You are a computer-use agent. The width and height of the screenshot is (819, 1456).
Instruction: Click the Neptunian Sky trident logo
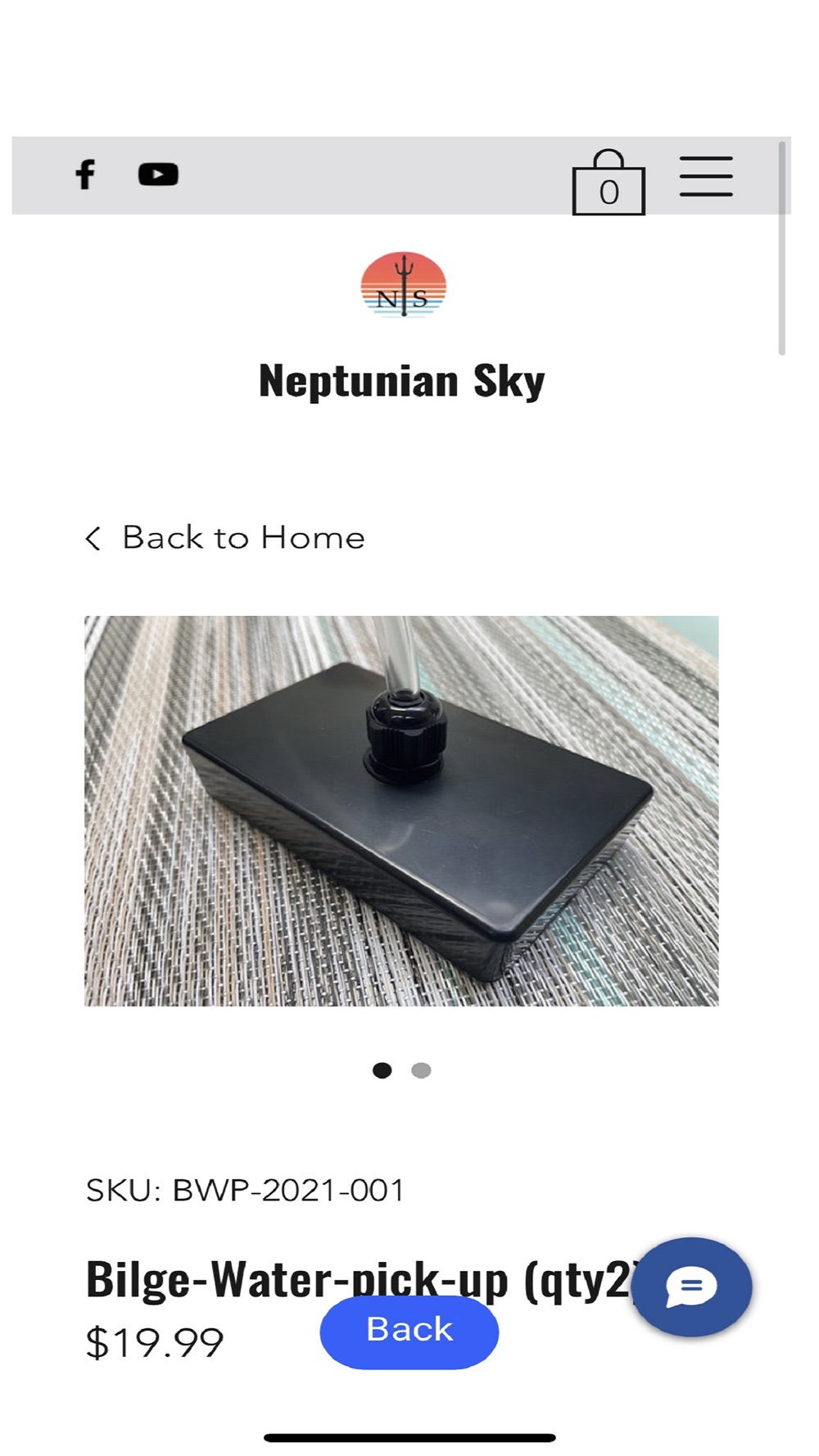point(403,284)
